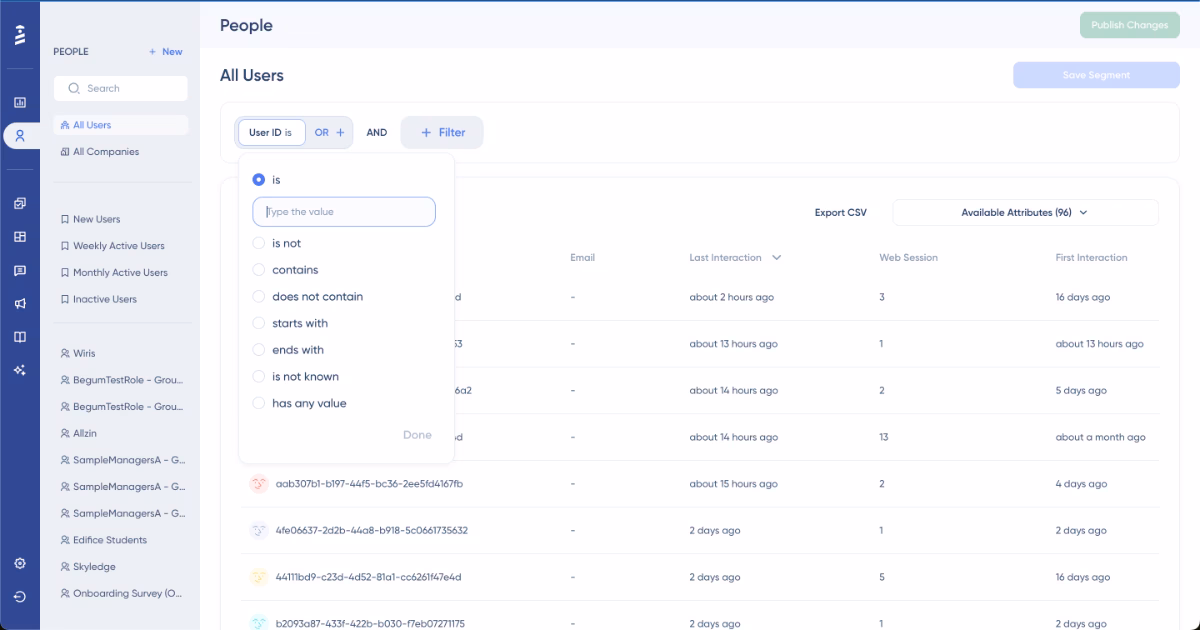1200x630 pixels.
Task: Select the "is not" radio option
Action: (x=259, y=243)
